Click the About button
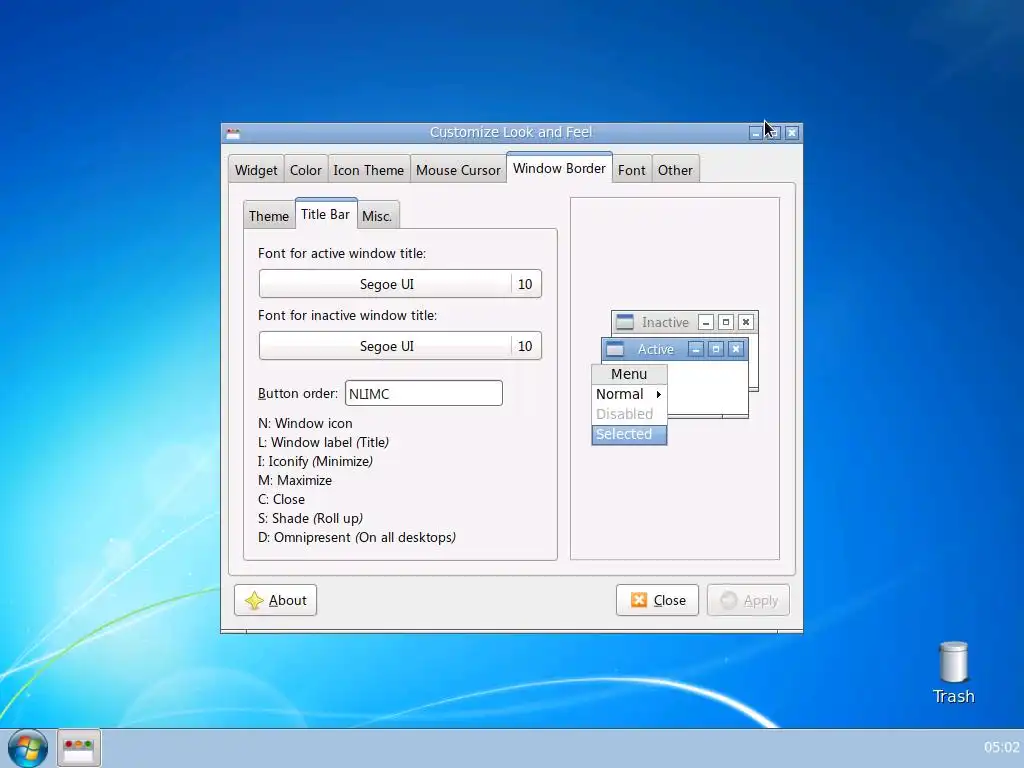This screenshot has height=768, width=1024. click(276, 600)
